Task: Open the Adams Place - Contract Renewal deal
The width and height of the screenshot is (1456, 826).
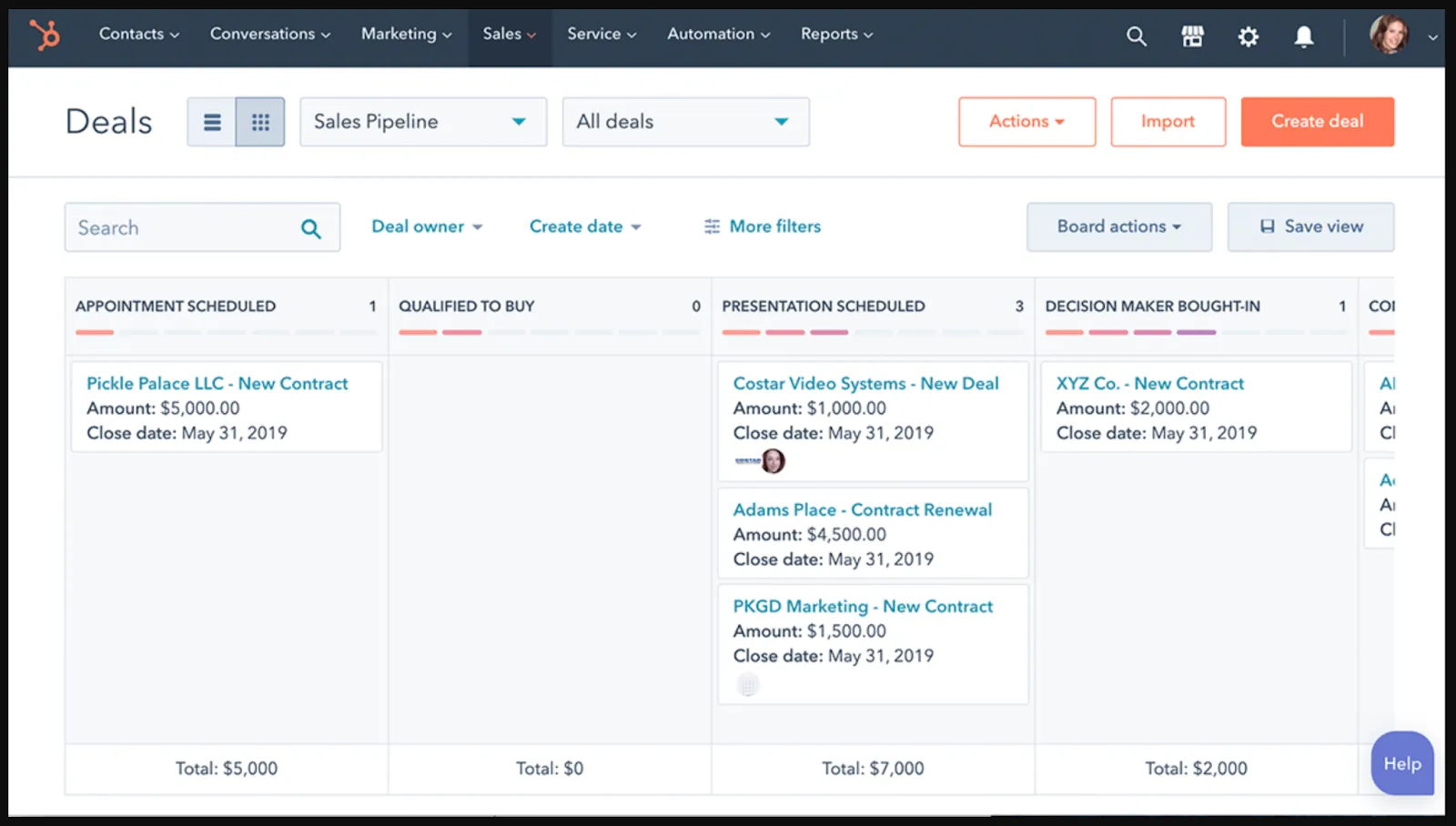Action: (x=863, y=509)
